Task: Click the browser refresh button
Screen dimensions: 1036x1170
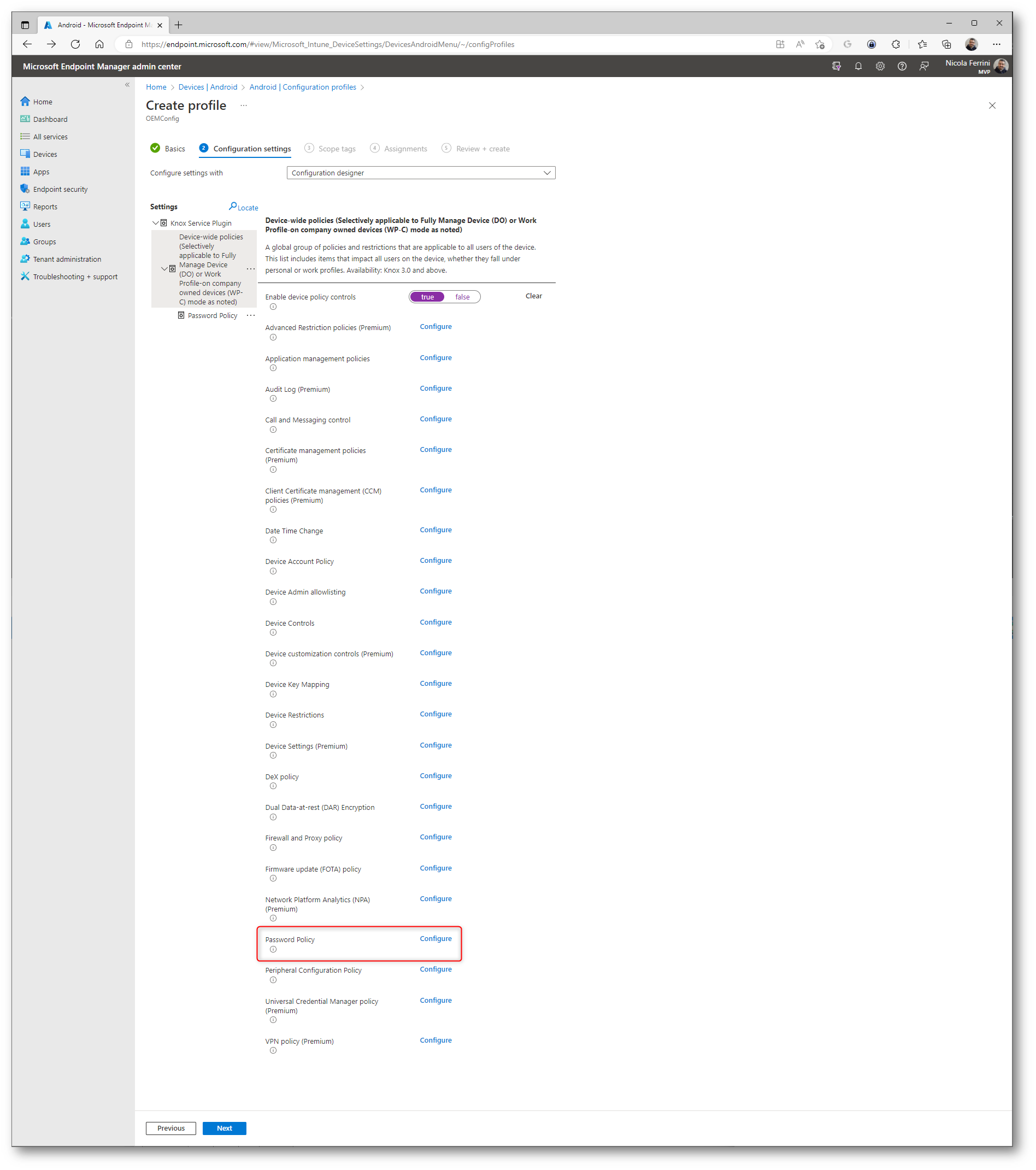Action: click(x=75, y=44)
